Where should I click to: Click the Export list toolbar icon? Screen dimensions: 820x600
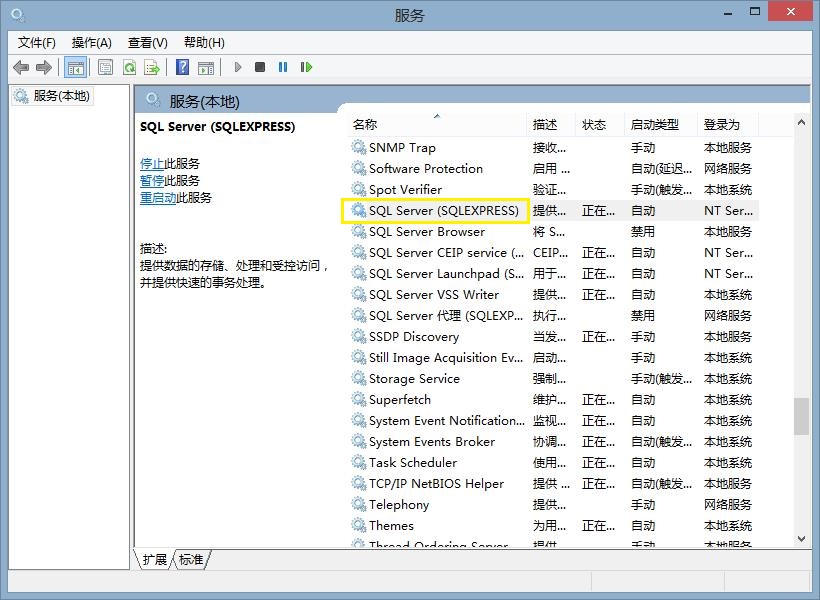pos(152,67)
